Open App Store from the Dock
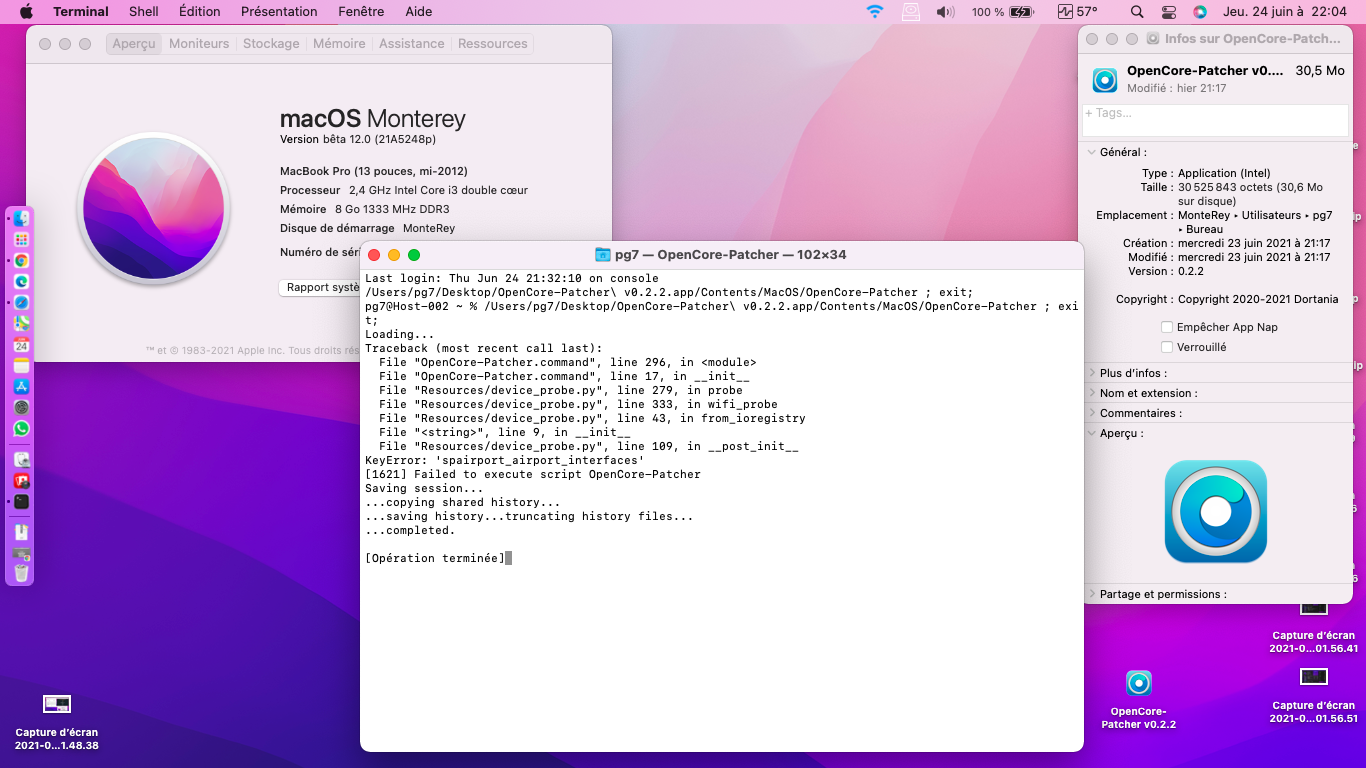The width and height of the screenshot is (1366, 768). point(21,386)
